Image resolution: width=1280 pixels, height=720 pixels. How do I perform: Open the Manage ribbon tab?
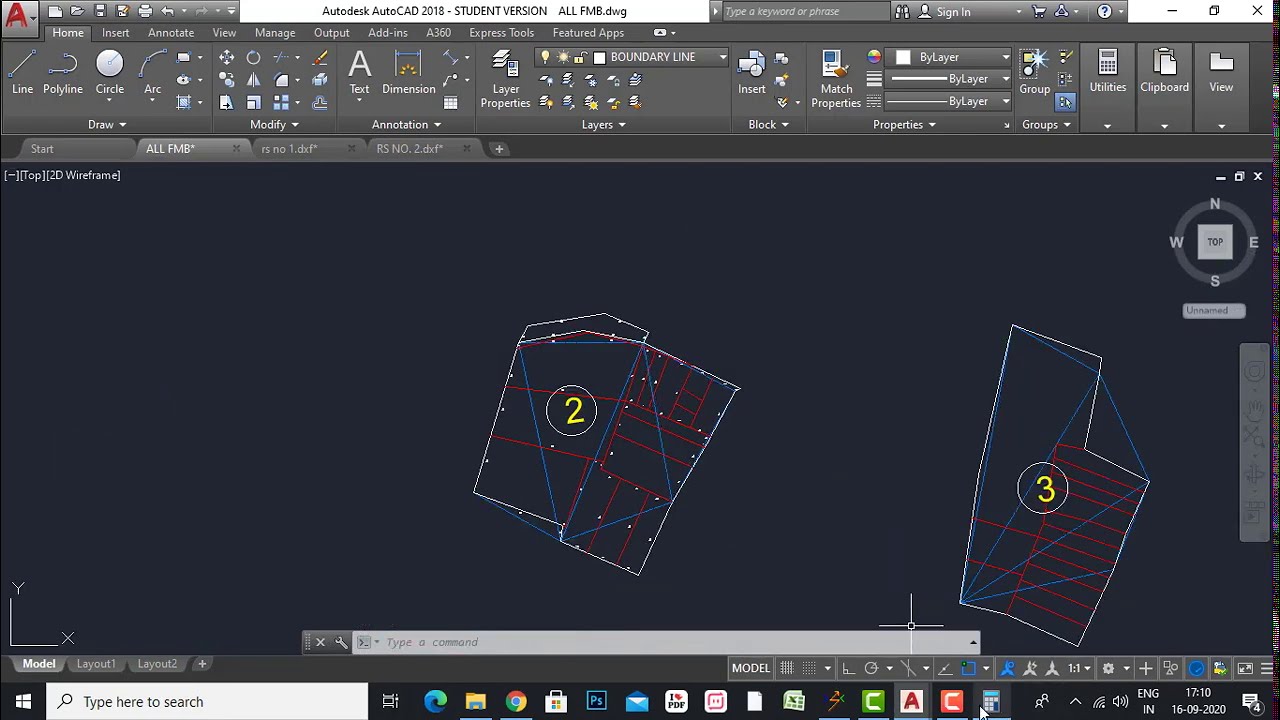click(275, 33)
